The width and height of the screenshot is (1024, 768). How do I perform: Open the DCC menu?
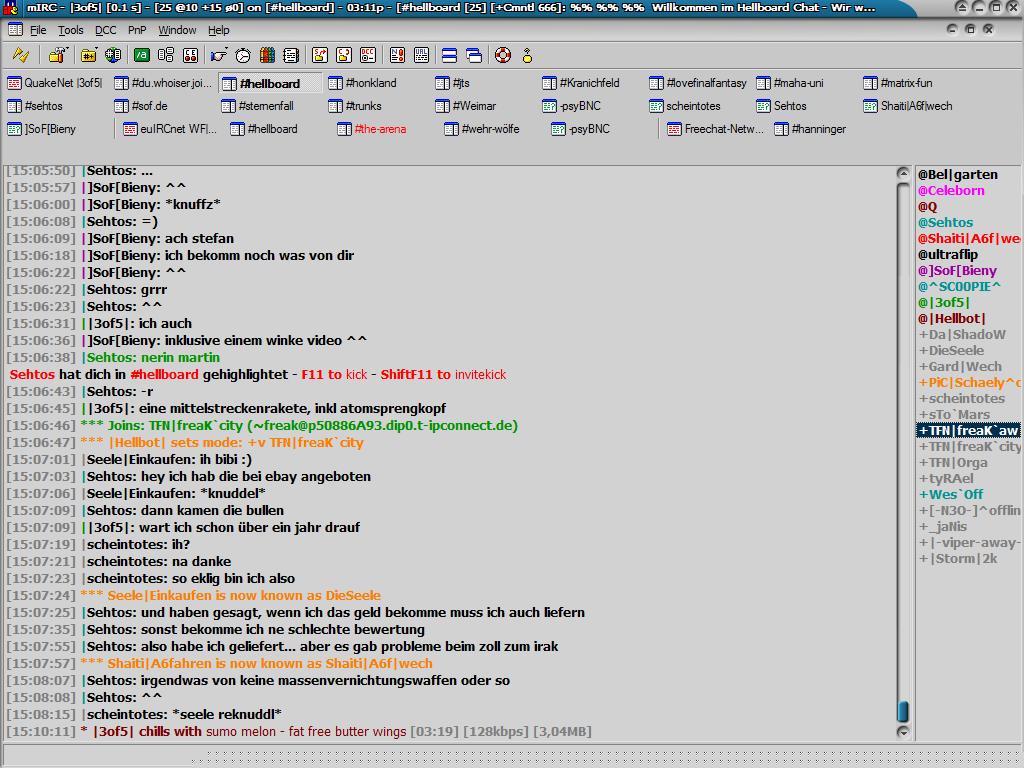(105, 30)
